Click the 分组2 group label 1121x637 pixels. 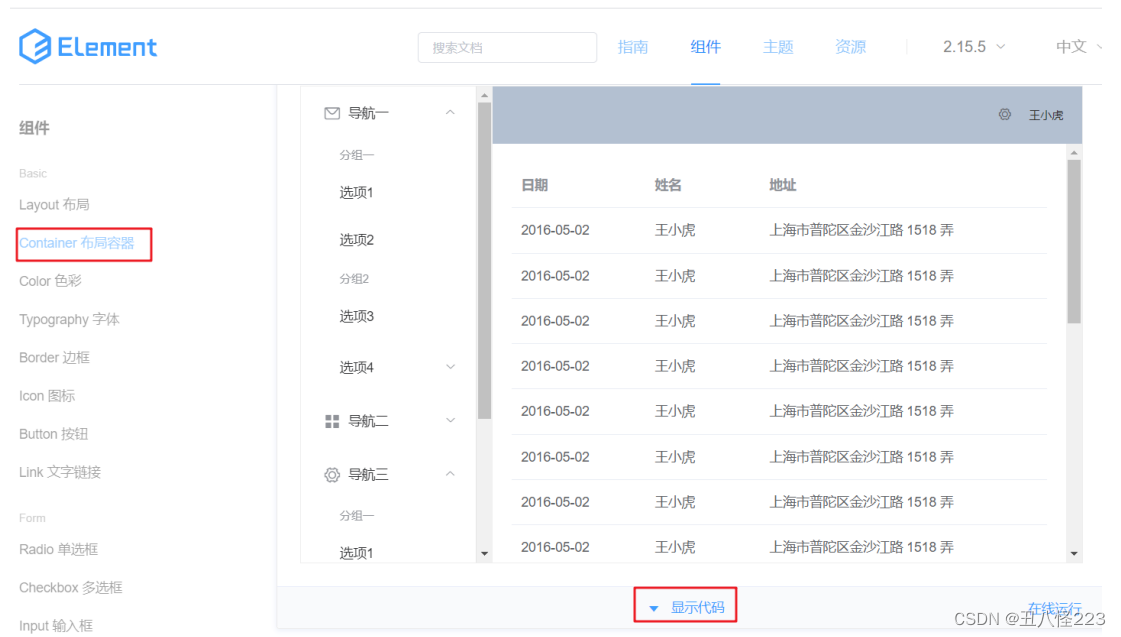tap(354, 279)
